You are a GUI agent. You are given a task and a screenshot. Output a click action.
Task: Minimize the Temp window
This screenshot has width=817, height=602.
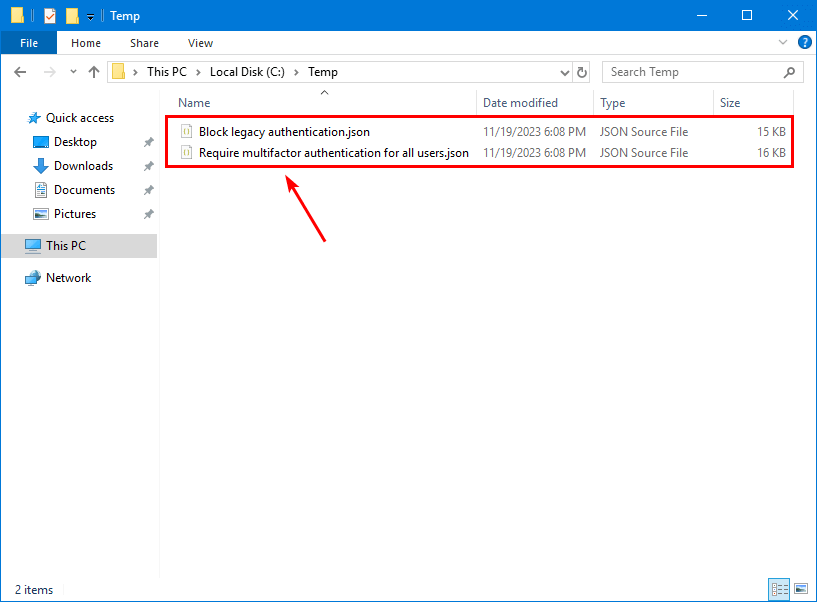pyautogui.click(x=702, y=16)
